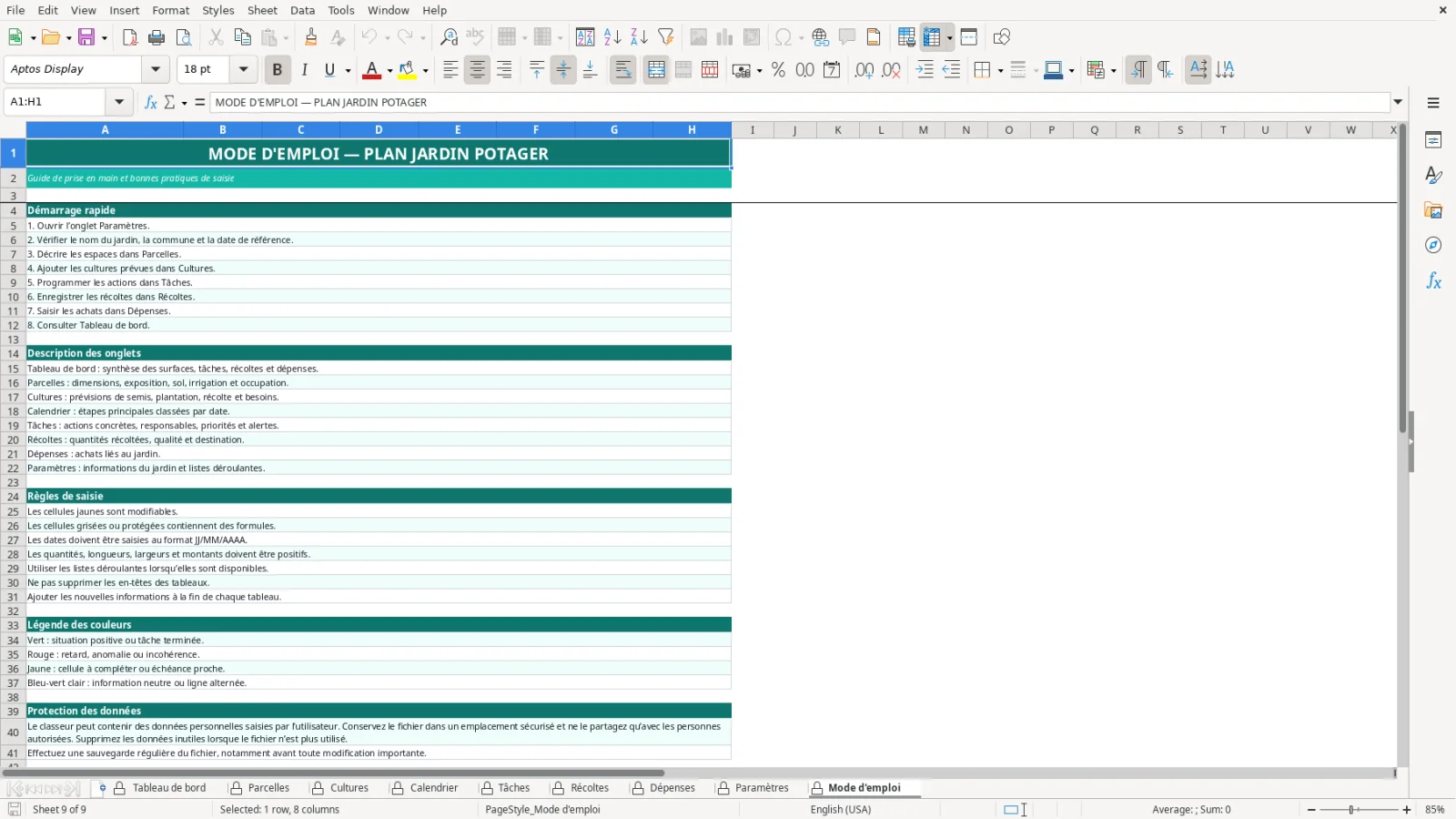
Task: Insert image icon
Action: (x=698, y=37)
